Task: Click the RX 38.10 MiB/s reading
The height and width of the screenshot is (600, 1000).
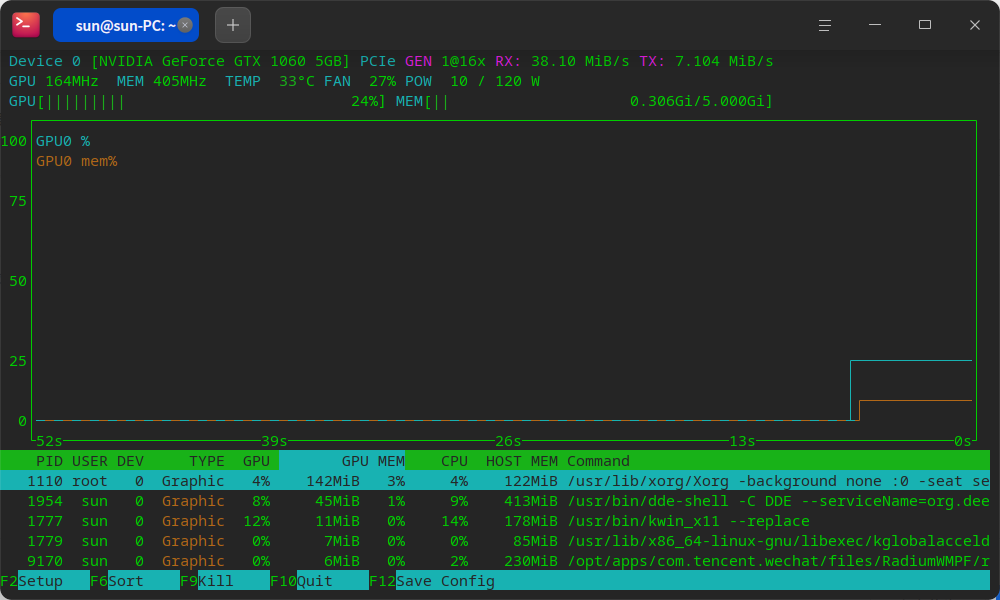Action: tap(562, 61)
